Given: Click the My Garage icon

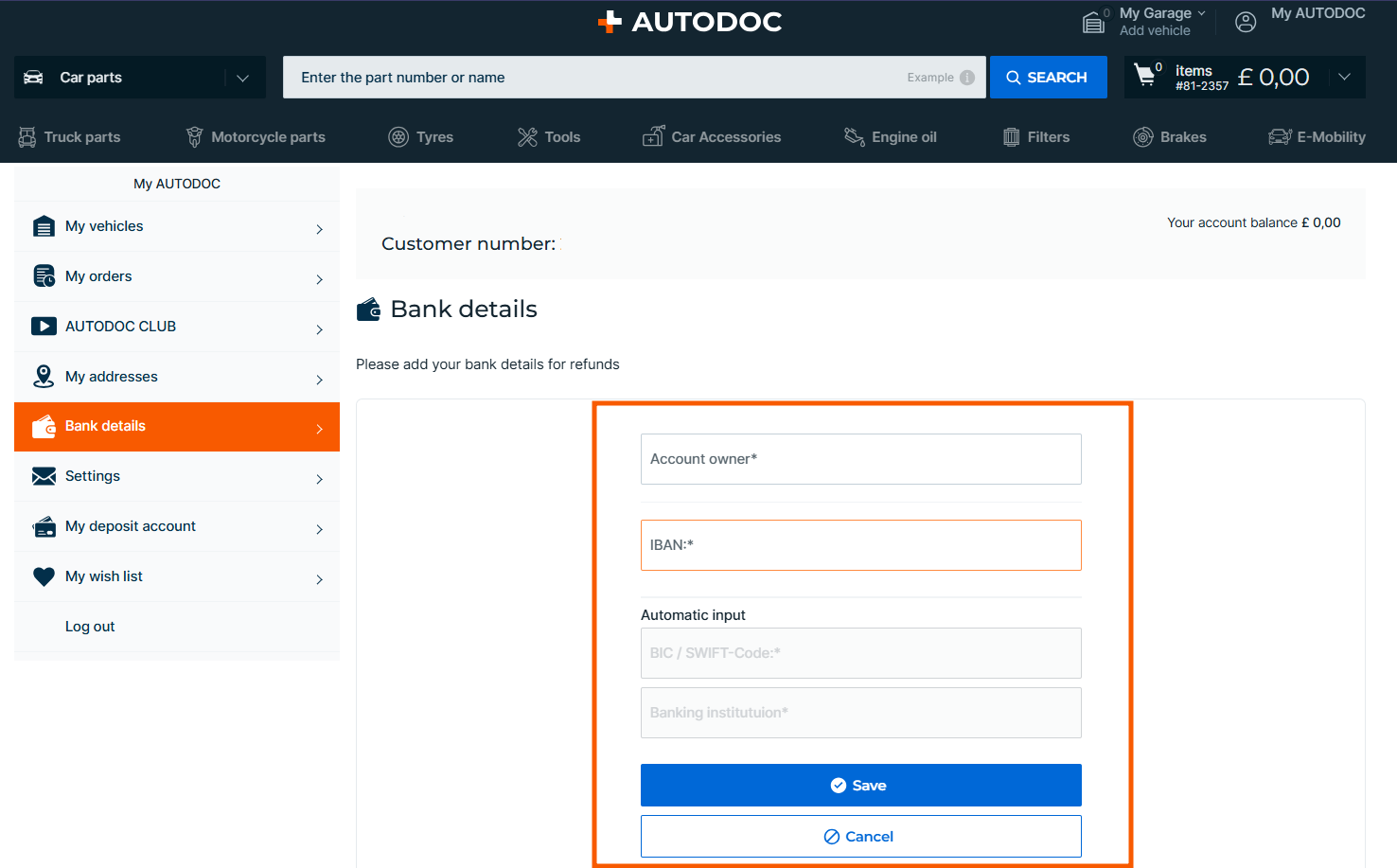Looking at the screenshot, I should tap(1094, 22).
